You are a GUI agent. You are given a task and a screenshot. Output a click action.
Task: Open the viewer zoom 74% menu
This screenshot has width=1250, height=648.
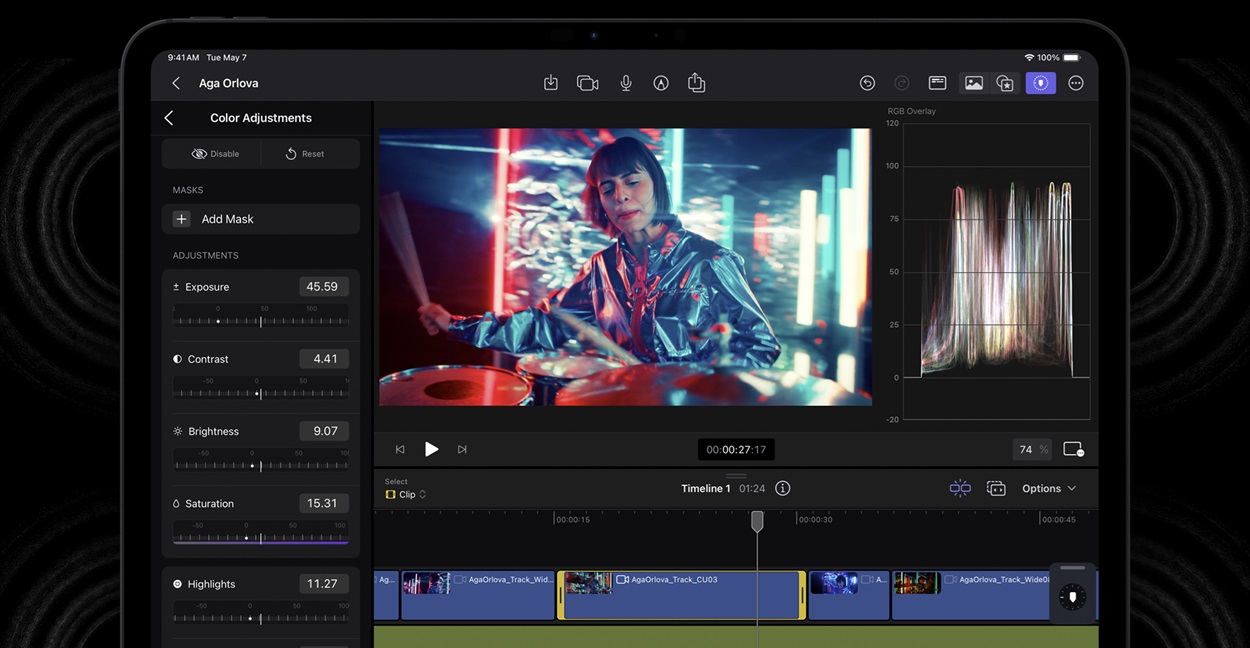[1033, 450]
